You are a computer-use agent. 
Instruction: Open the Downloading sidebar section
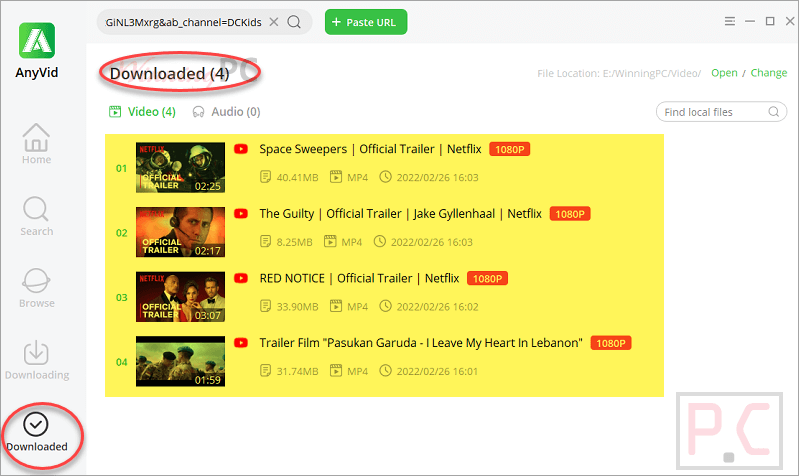coord(37,360)
